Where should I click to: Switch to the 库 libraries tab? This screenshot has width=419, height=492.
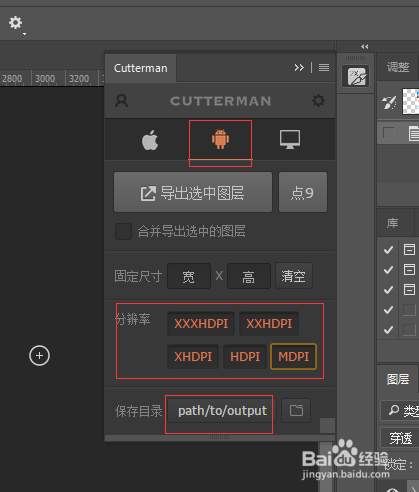[x=392, y=223]
